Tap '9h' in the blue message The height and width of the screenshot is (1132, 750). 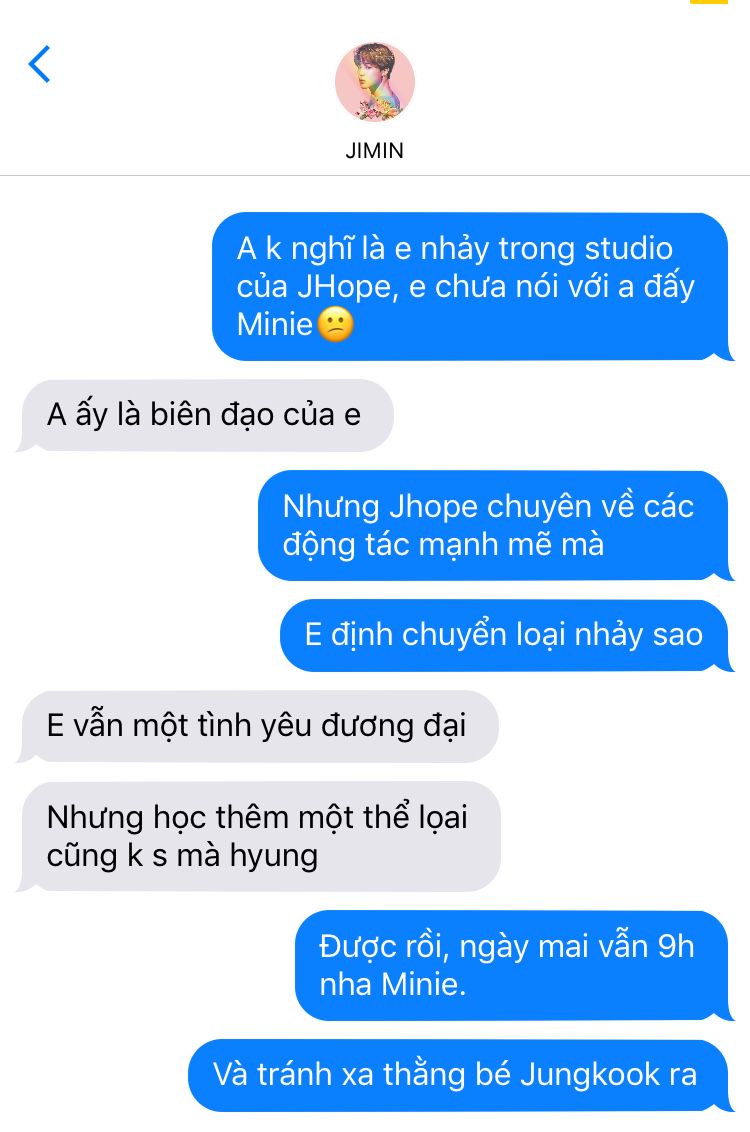click(676, 946)
